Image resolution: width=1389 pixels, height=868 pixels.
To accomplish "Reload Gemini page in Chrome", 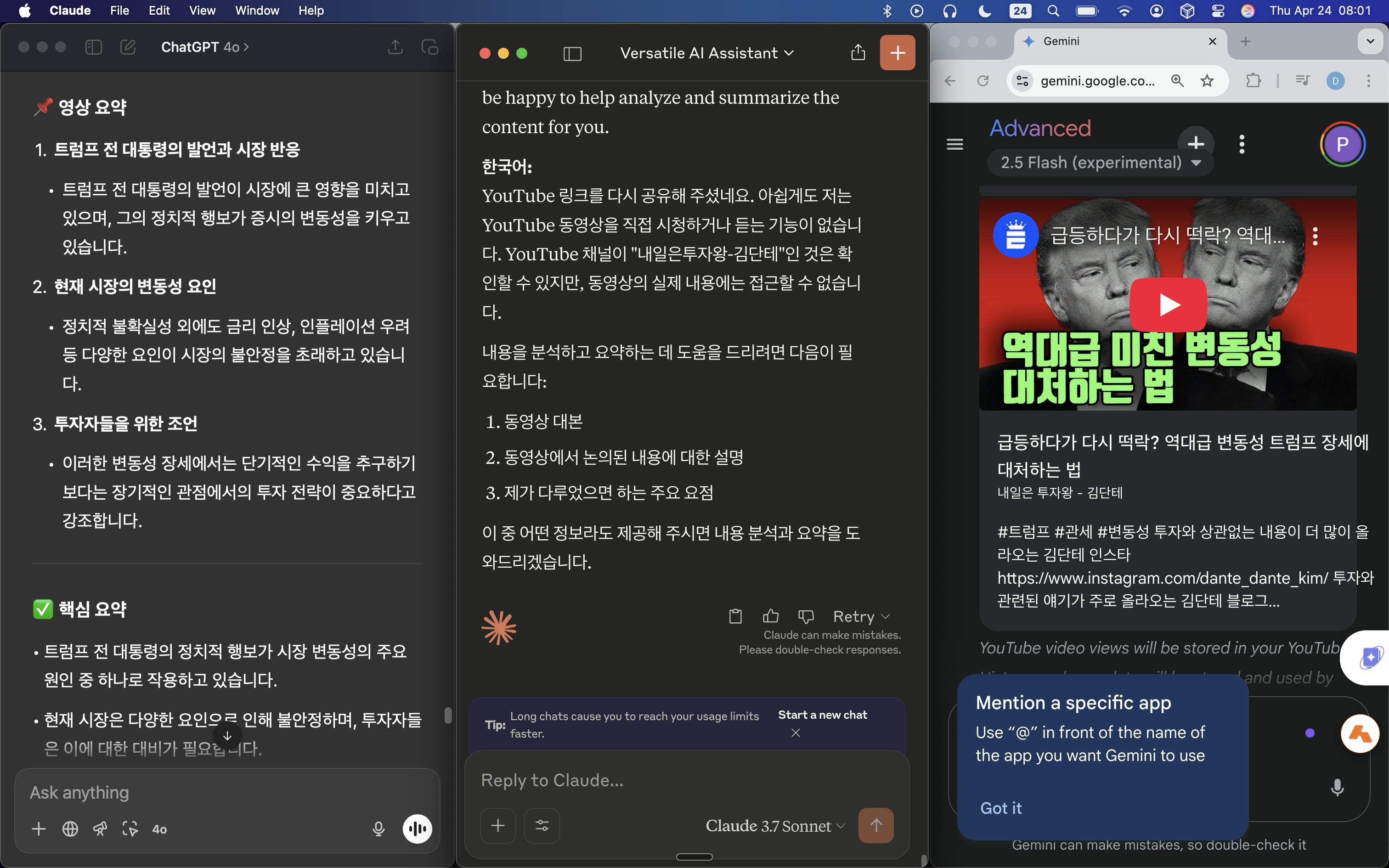I will pyautogui.click(x=983, y=81).
